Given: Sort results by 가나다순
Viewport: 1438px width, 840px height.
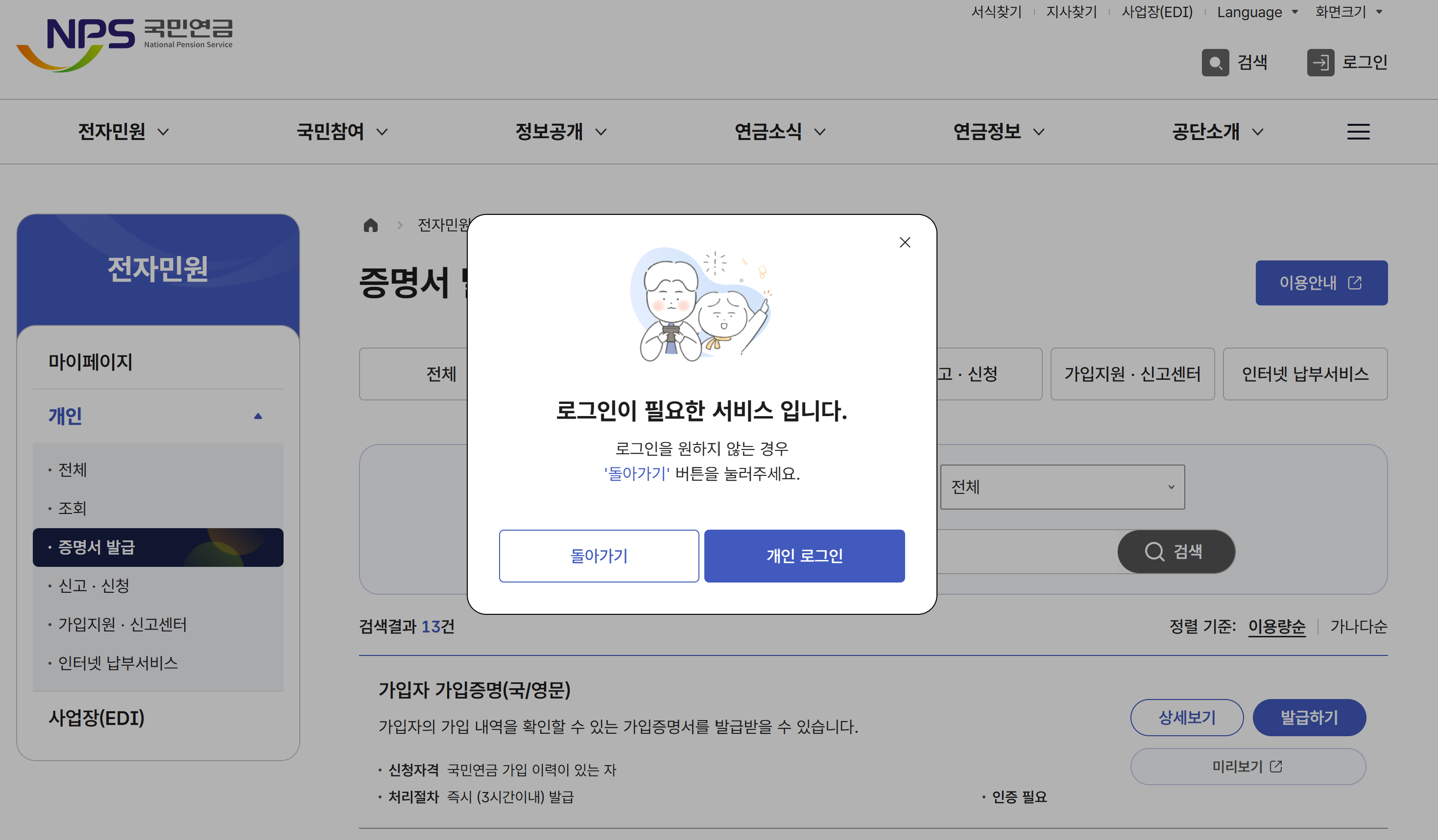Looking at the screenshot, I should coord(1358,626).
